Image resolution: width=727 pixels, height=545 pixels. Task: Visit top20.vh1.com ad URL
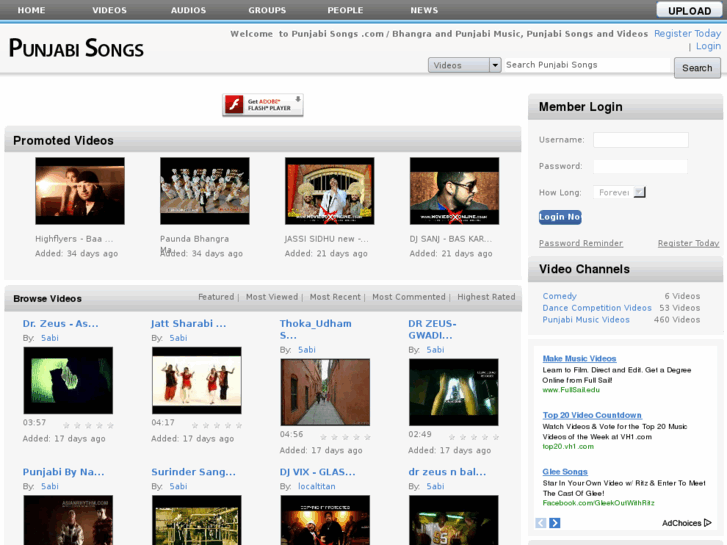pos(568,447)
